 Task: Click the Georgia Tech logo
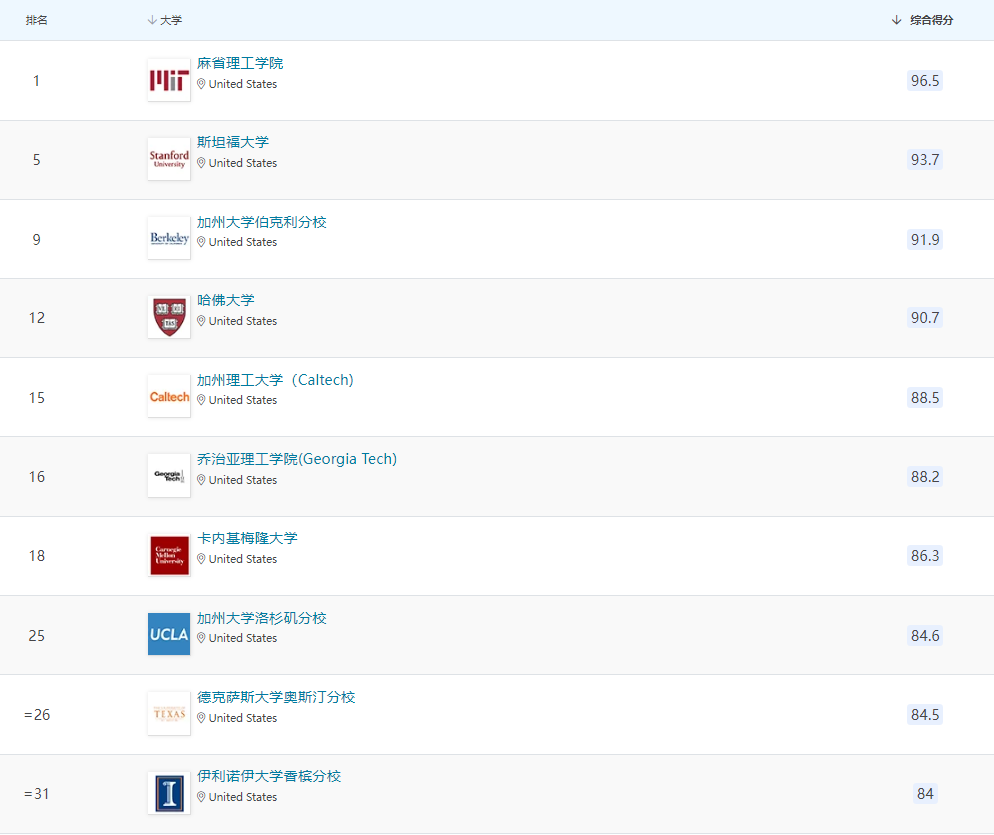pyautogui.click(x=168, y=476)
